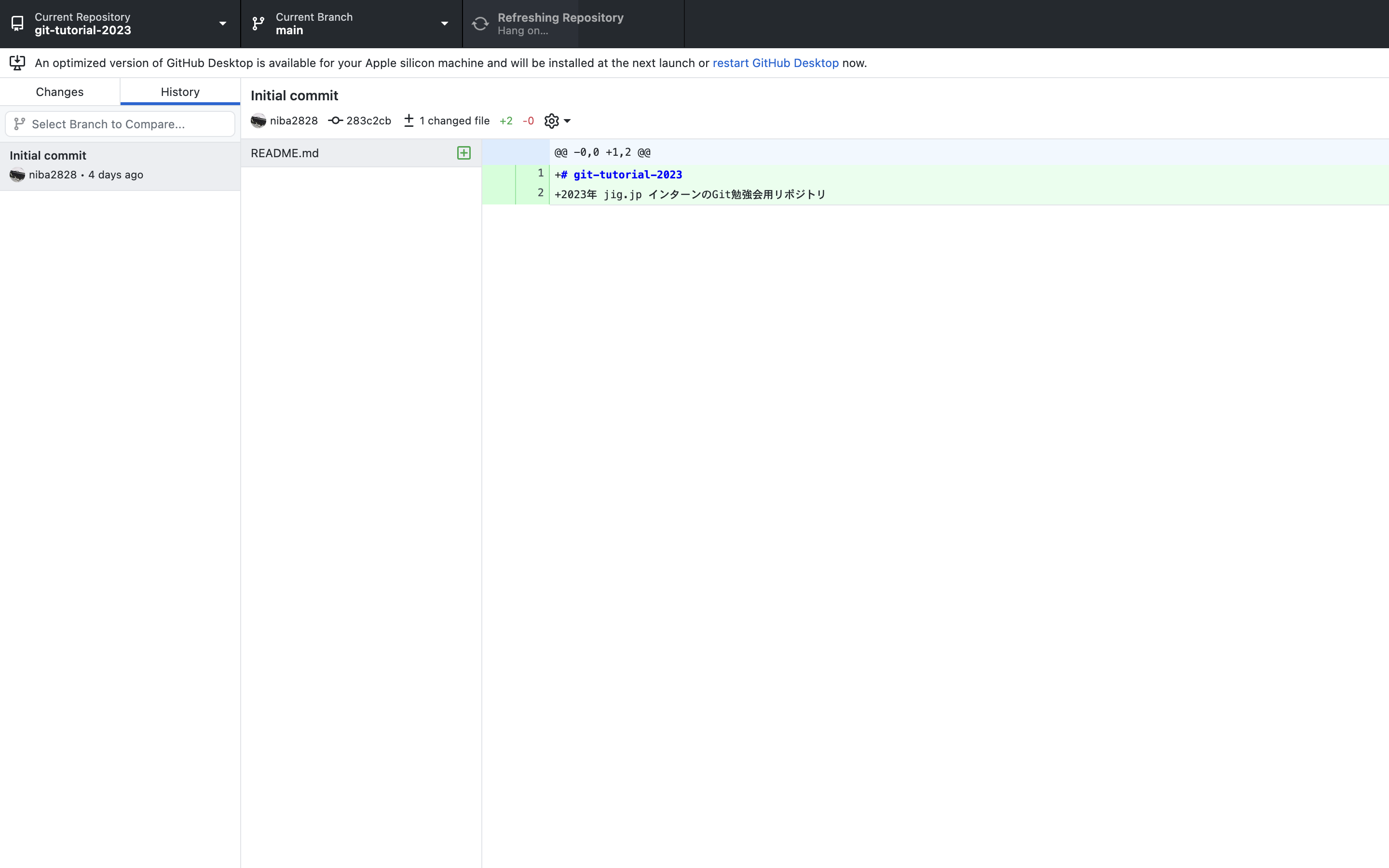The width and height of the screenshot is (1389, 868).
Task: Click the refreshing repository sync icon
Action: (480, 24)
